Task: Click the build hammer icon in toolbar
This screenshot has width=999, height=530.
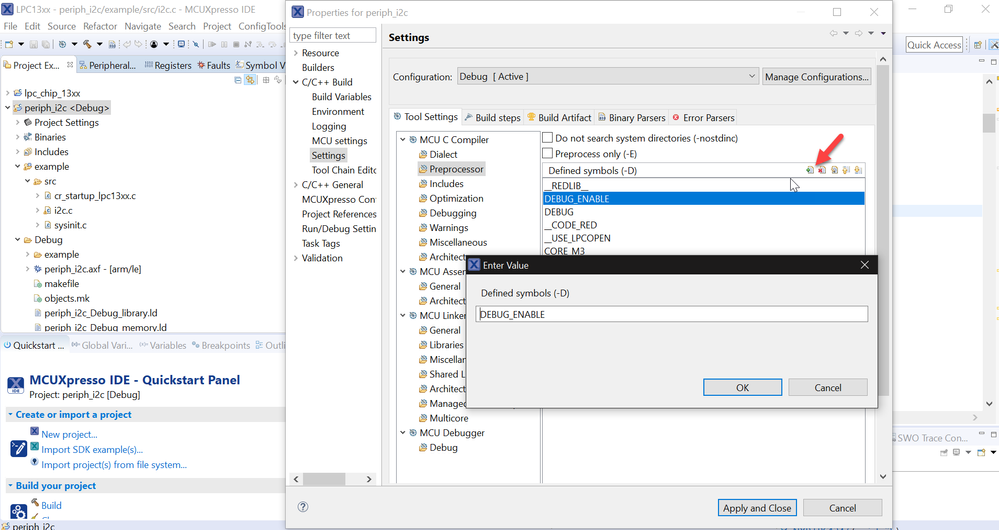Action: 86,45
